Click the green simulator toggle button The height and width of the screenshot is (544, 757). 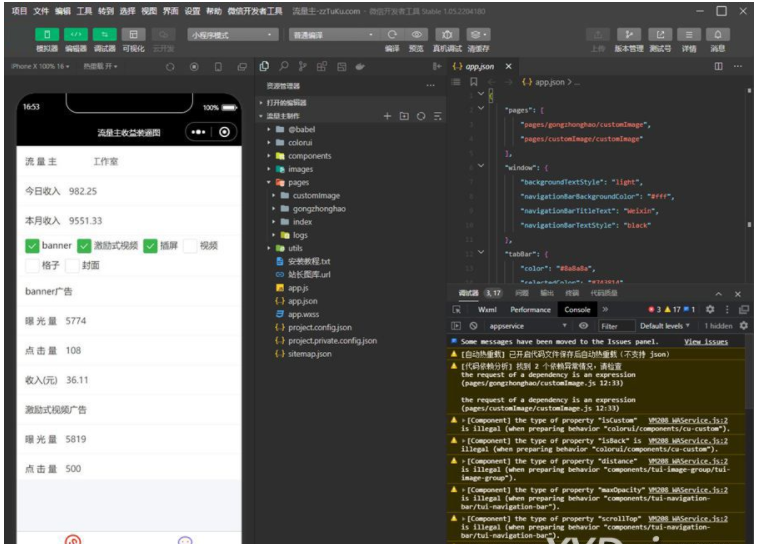coord(46,34)
